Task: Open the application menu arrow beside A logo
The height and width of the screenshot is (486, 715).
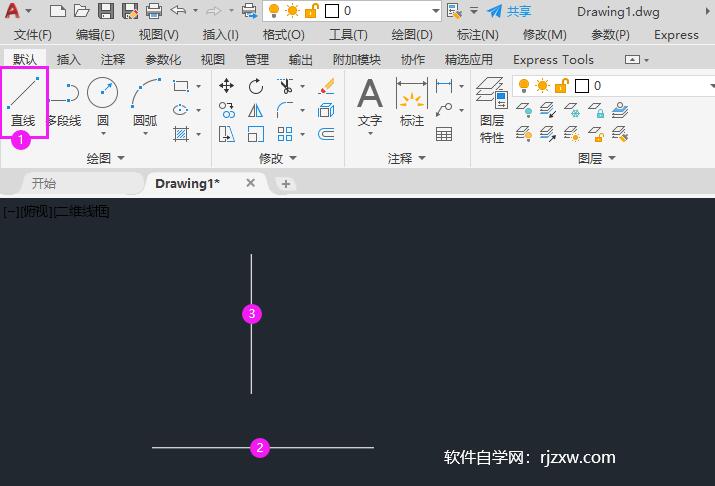Action: [x=28, y=10]
